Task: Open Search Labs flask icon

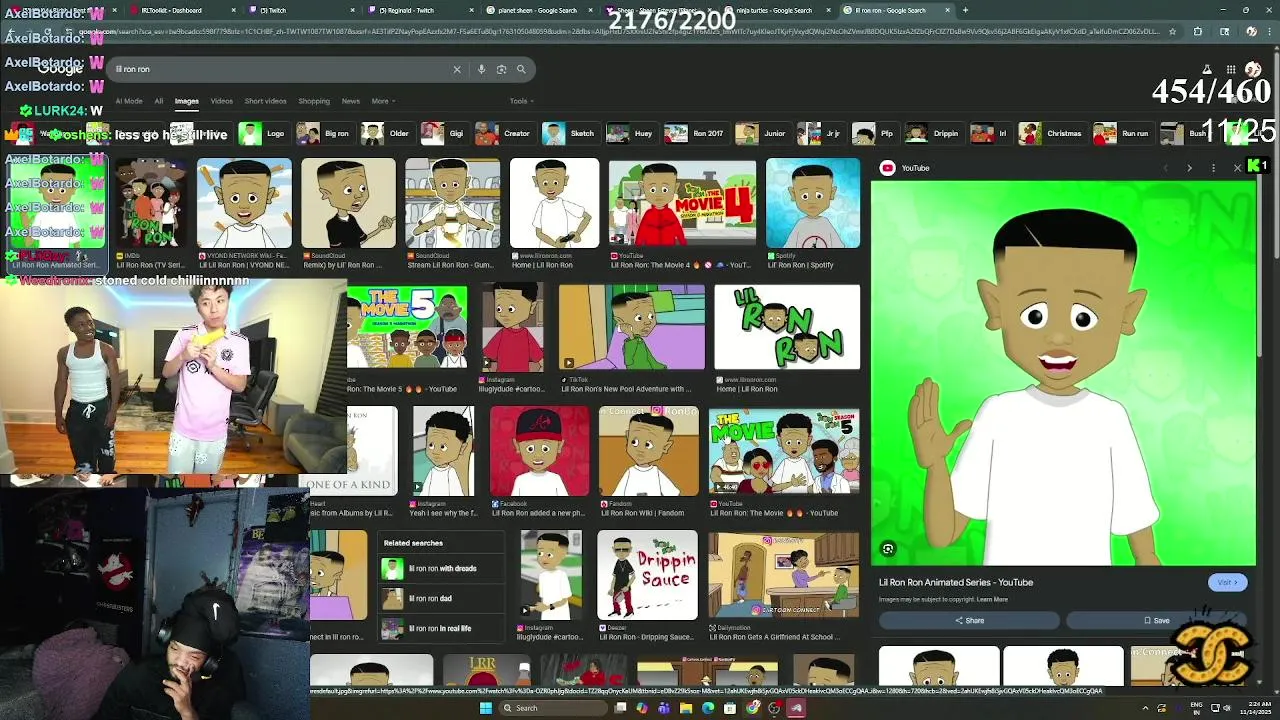Action: (x=1207, y=69)
